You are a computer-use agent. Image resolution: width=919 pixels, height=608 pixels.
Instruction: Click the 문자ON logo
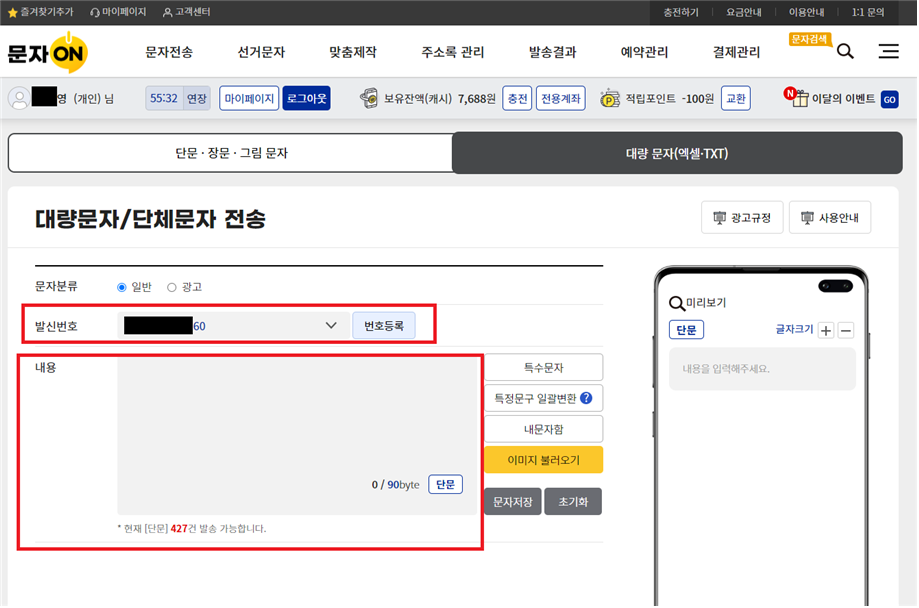[x=47, y=53]
